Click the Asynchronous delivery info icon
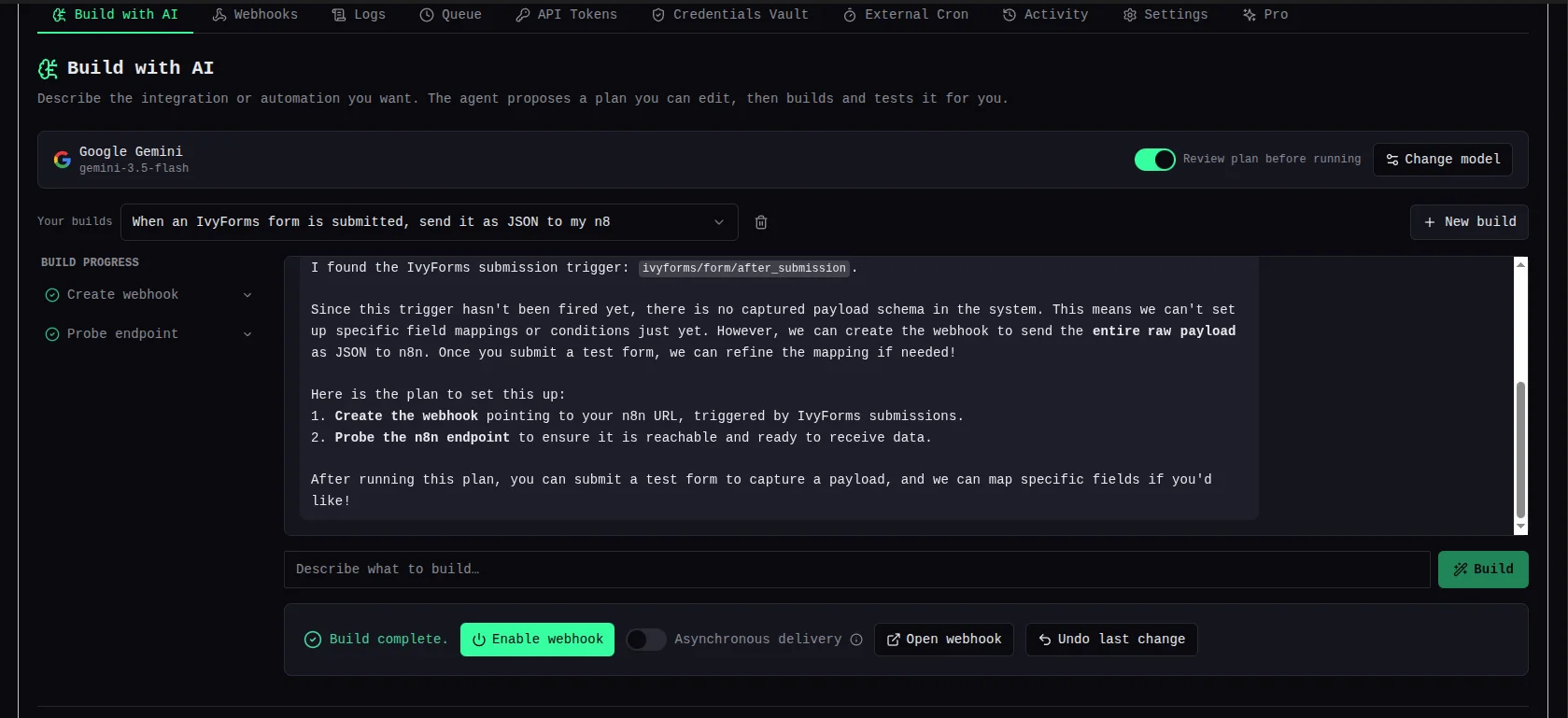The image size is (1568, 718). (x=856, y=640)
